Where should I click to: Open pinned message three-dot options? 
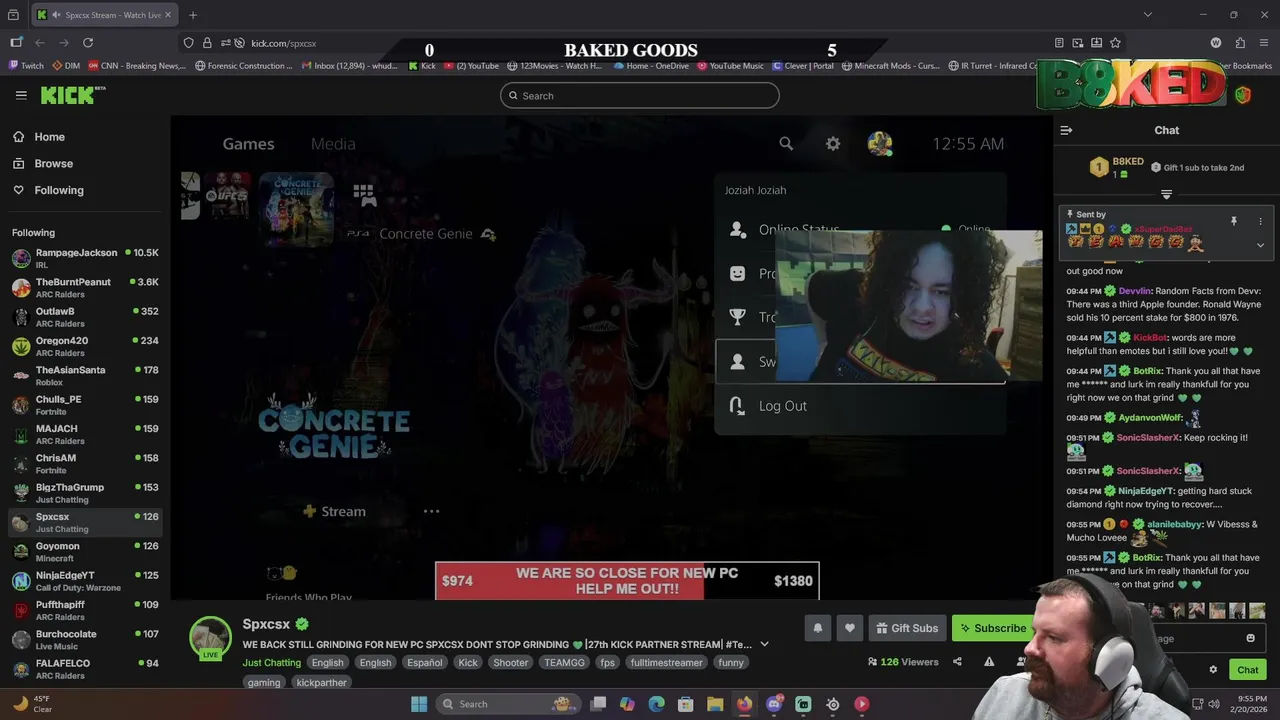click(1260, 221)
